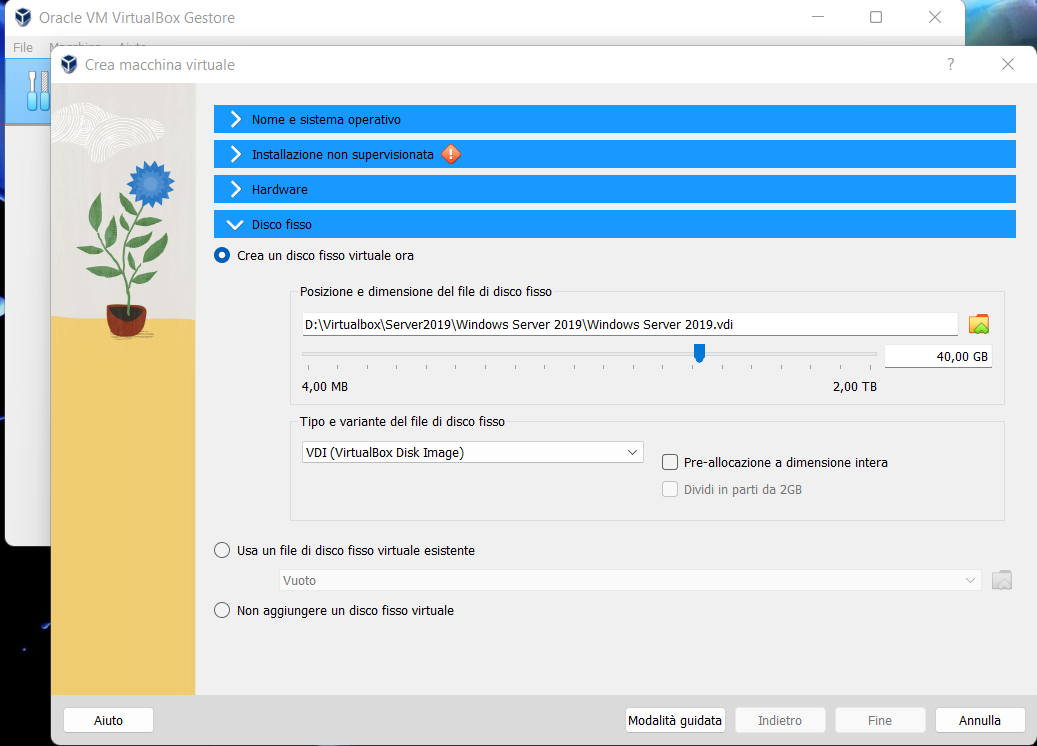The width and height of the screenshot is (1037, 746).
Task: Collapse the Disco fisso section
Action: [614, 224]
